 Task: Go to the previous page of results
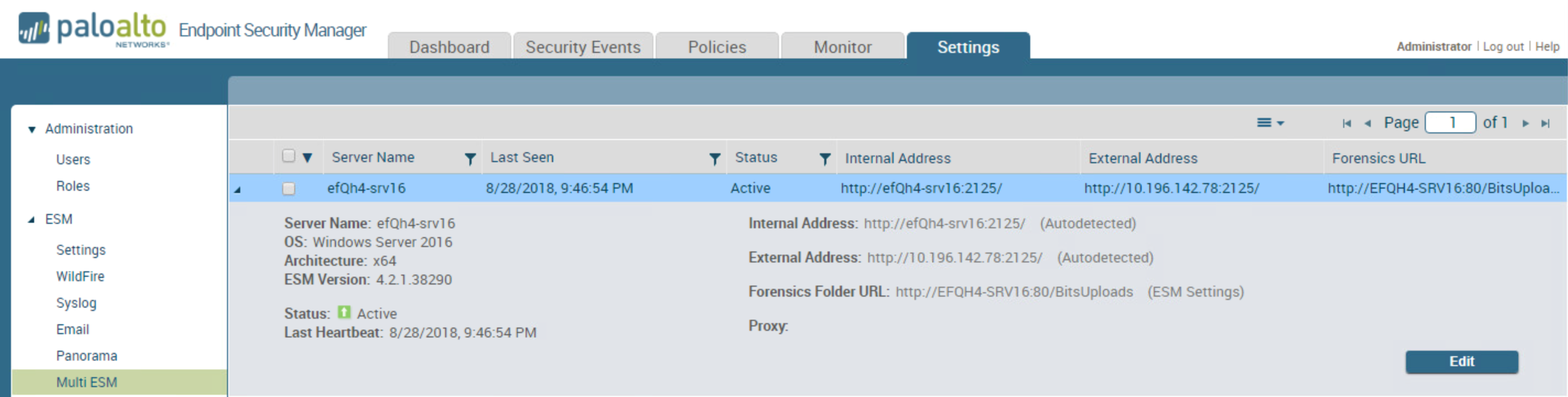coord(1368,124)
